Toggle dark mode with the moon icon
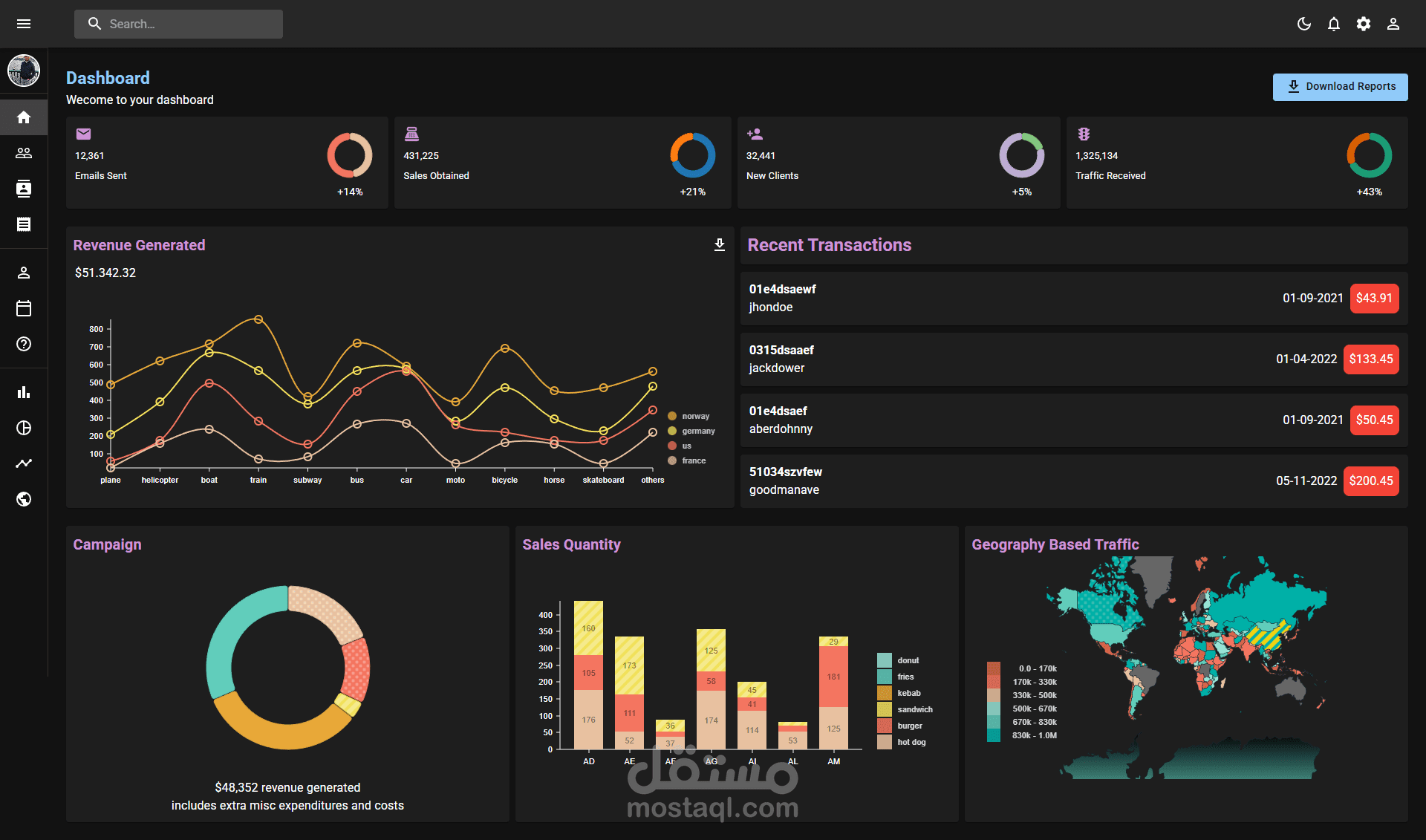Image resolution: width=1426 pixels, height=840 pixels. click(1304, 24)
